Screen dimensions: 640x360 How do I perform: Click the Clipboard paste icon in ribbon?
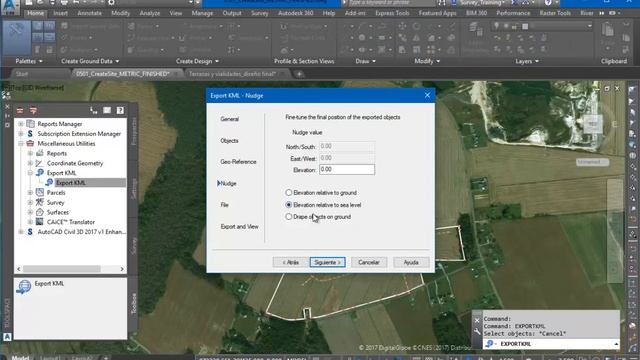[607, 30]
